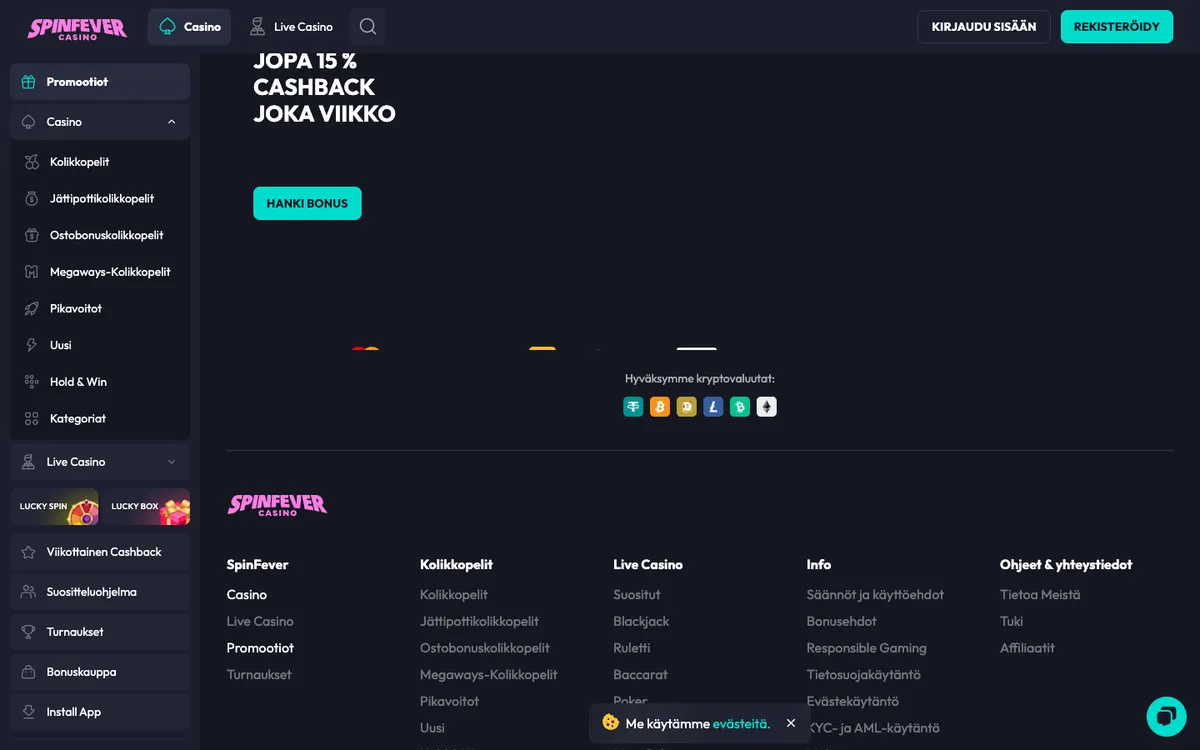This screenshot has height=750, width=1200.
Task: Click the rocket icon beside Pikavoitot
Action: click(x=31, y=309)
